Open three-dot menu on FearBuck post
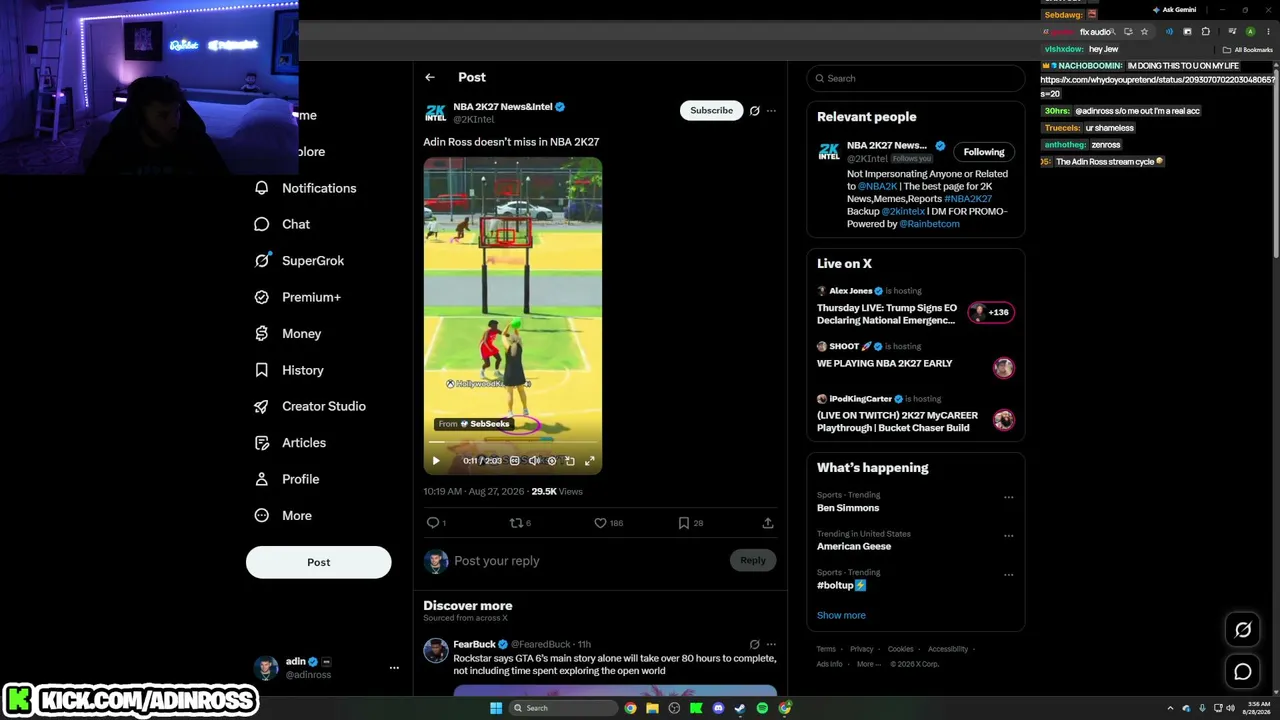Screen dimensions: 1280x720 [771, 645]
